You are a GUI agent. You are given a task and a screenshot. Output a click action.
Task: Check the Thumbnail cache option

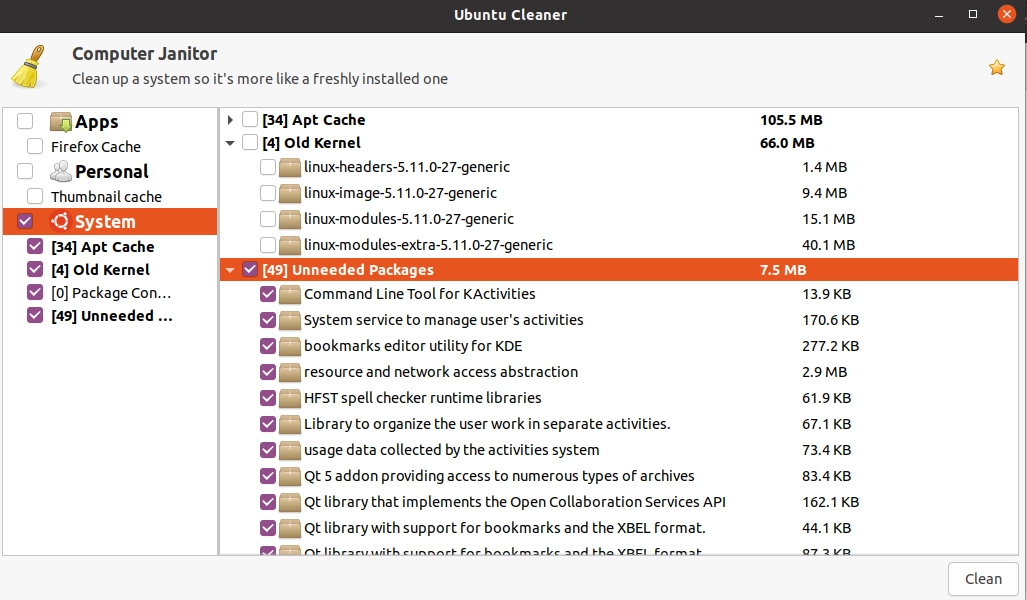pos(35,197)
